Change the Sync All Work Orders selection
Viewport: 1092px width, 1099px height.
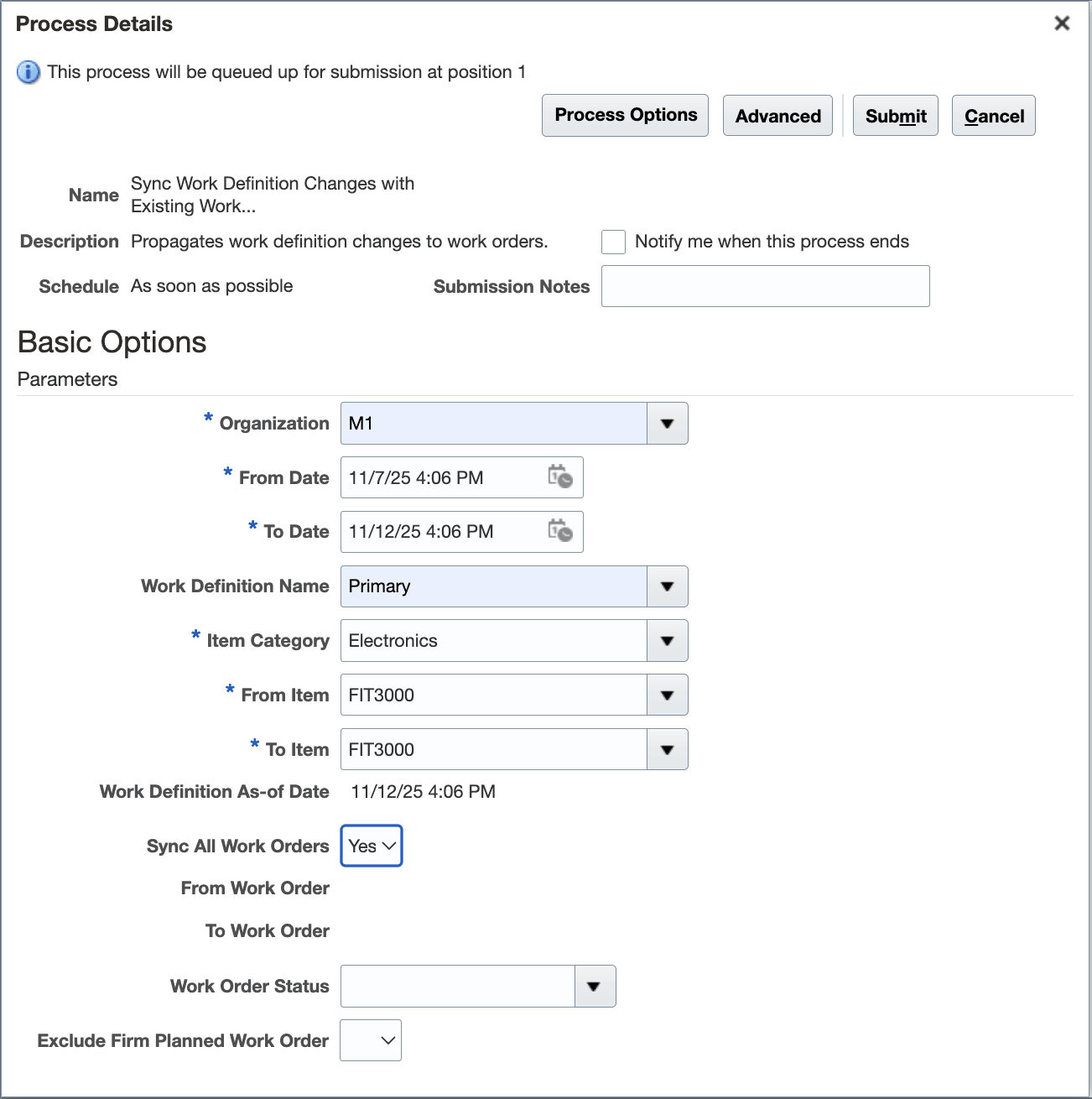371,846
